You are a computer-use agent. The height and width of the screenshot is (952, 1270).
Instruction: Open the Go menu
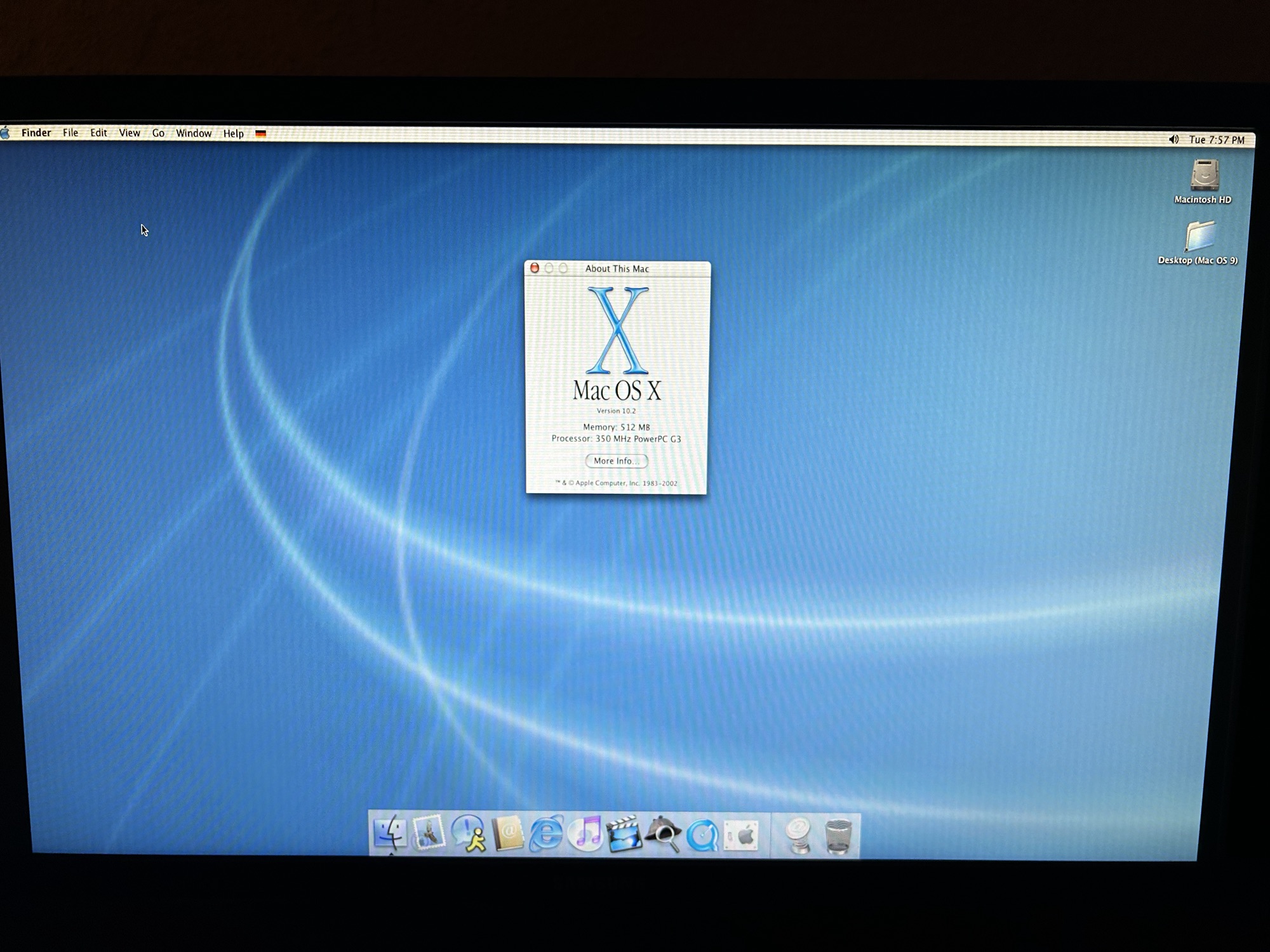[x=158, y=133]
